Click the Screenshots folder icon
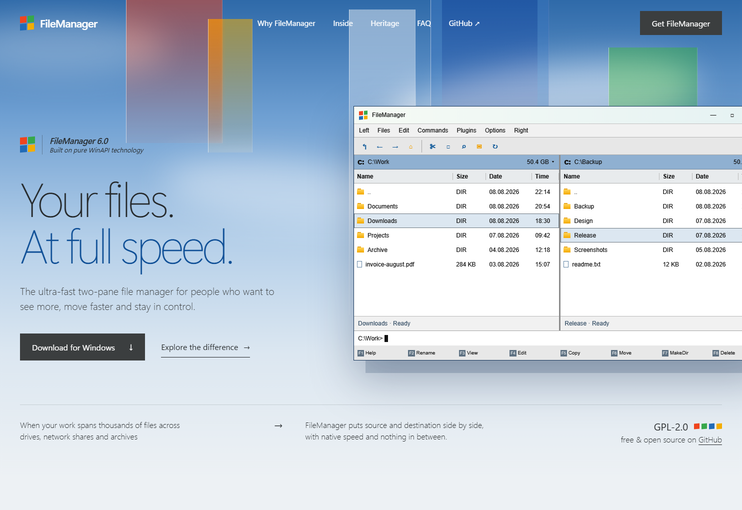This screenshot has width=742, height=510. (x=567, y=249)
